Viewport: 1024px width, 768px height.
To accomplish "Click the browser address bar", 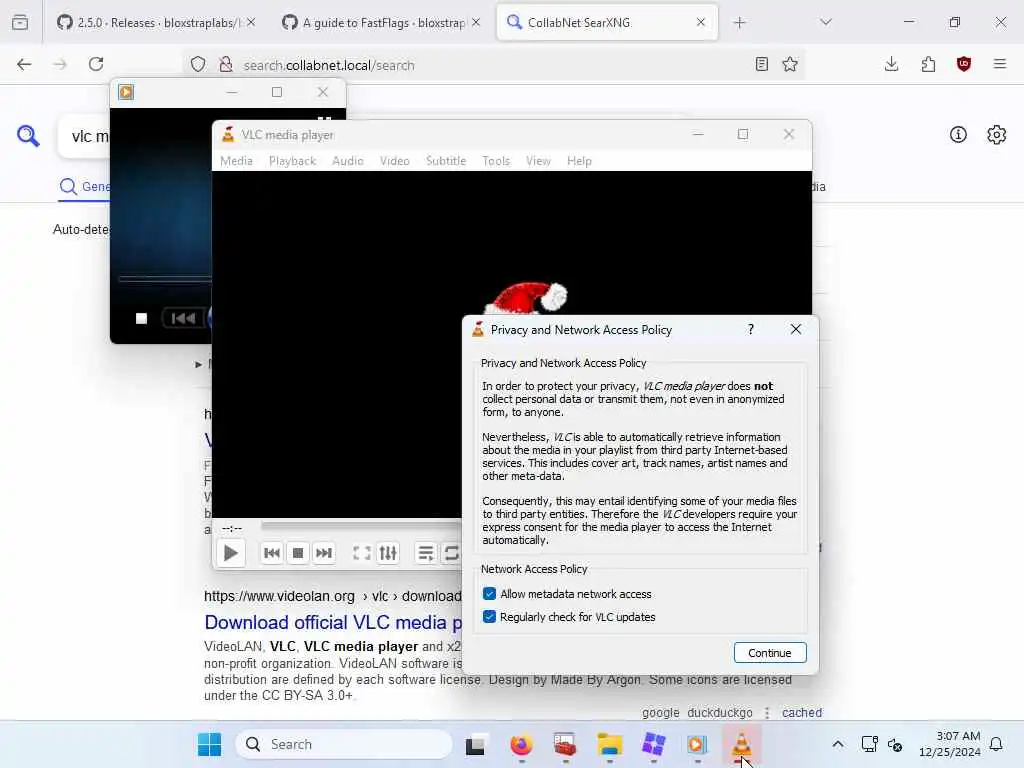I will (493, 65).
